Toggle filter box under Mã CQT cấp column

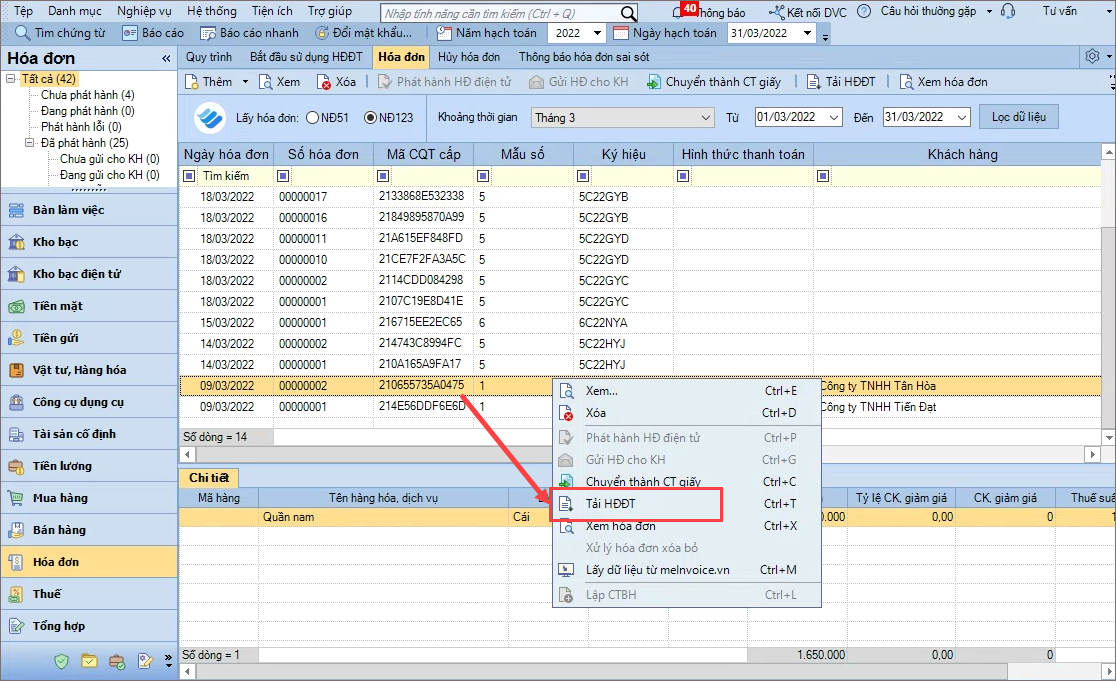tap(383, 176)
